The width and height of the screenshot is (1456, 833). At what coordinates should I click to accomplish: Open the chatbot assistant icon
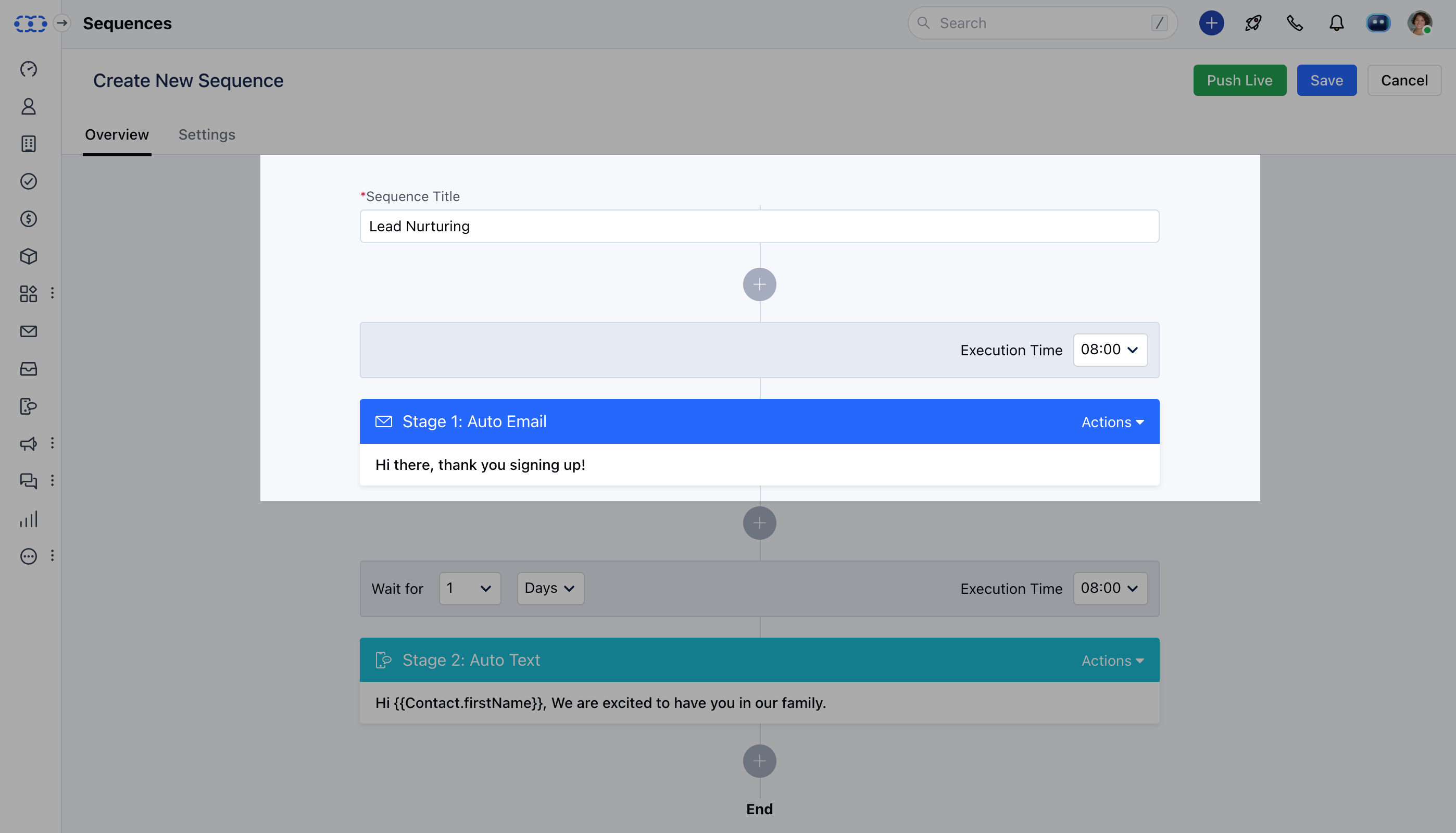[x=1378, y=23]
